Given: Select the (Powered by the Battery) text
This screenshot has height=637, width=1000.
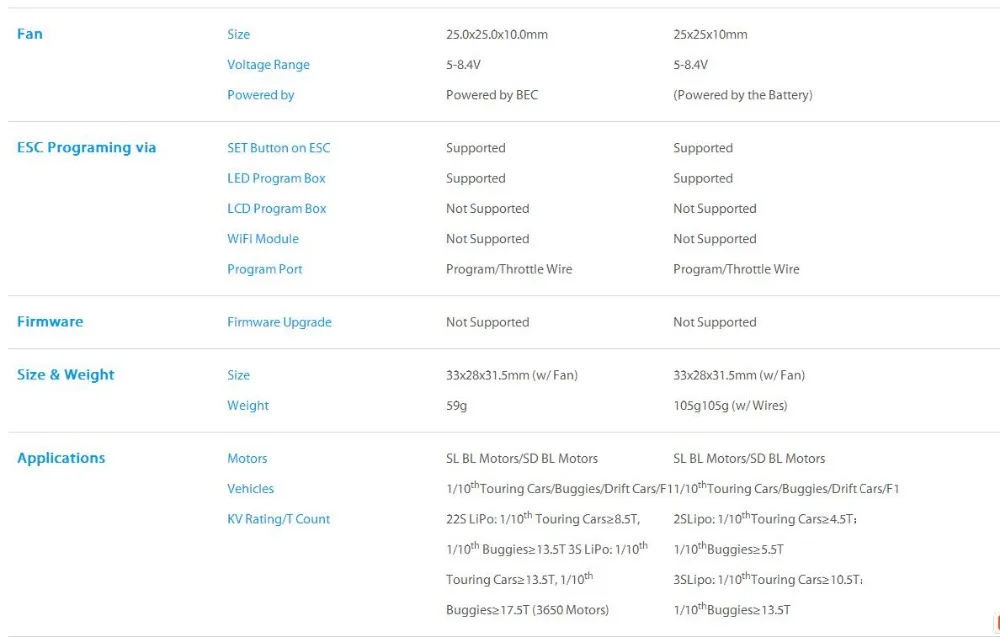Looking at the screenshot, I should (743, 95).
